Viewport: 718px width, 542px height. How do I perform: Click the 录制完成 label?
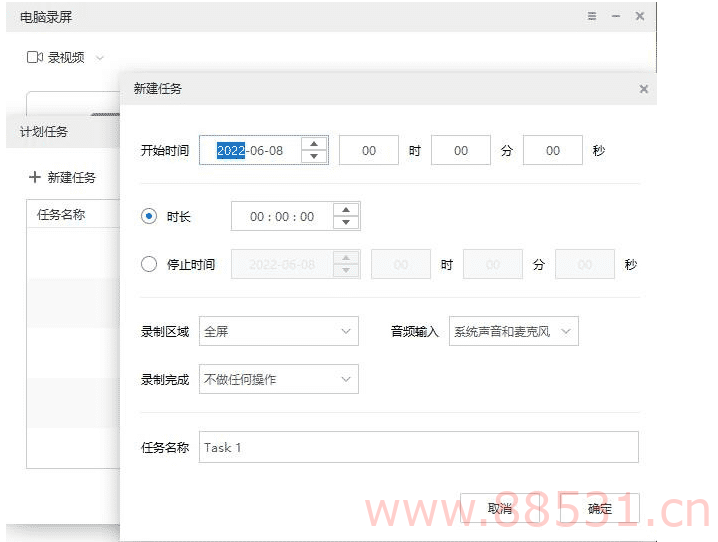pos(165,379)
